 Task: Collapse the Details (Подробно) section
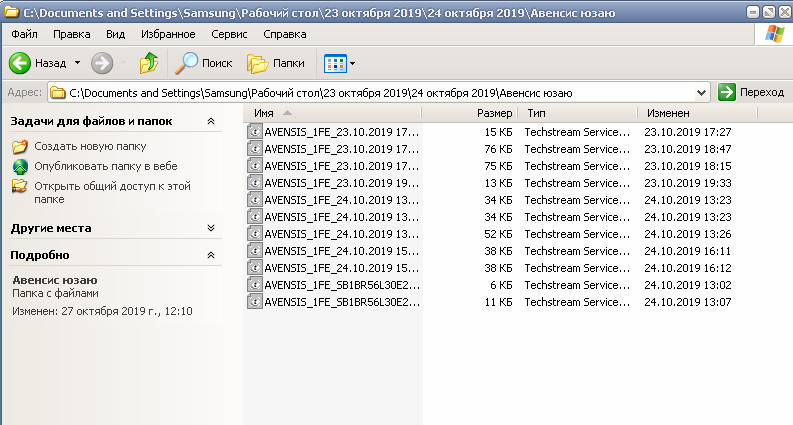(x=210, y=255)
